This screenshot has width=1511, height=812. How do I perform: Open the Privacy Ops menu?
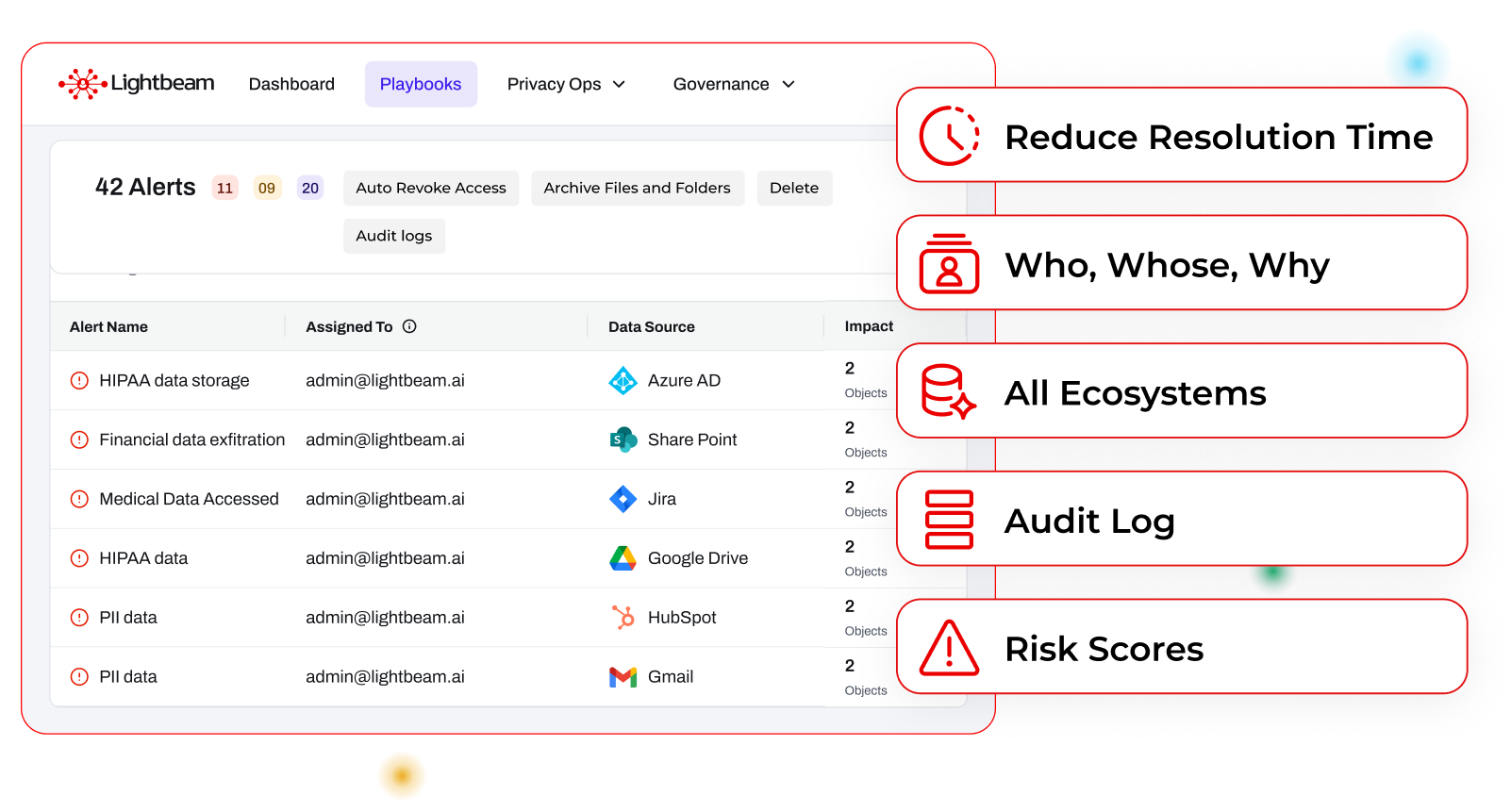point(566,84)
